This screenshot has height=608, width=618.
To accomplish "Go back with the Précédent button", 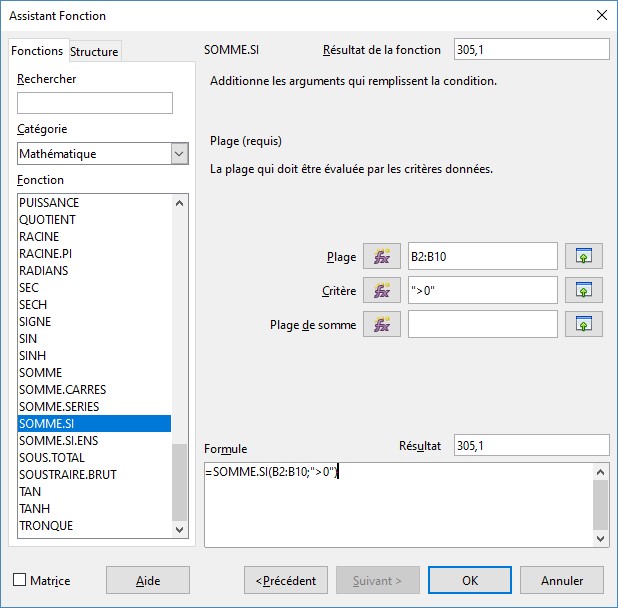I will click(286, 580).
